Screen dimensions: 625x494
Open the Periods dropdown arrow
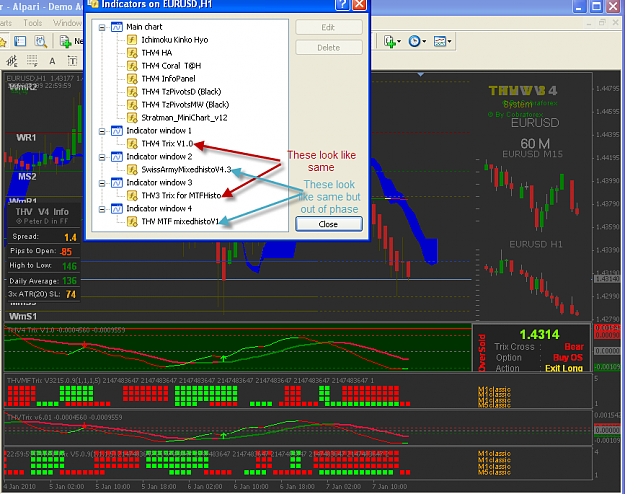(424, 41)
